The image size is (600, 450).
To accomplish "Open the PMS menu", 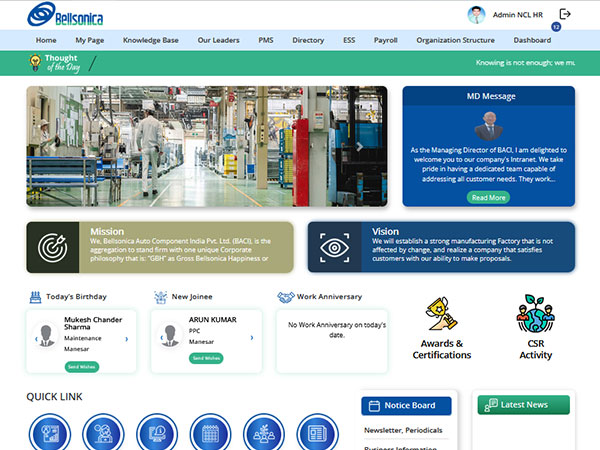I will pos(266,40).
